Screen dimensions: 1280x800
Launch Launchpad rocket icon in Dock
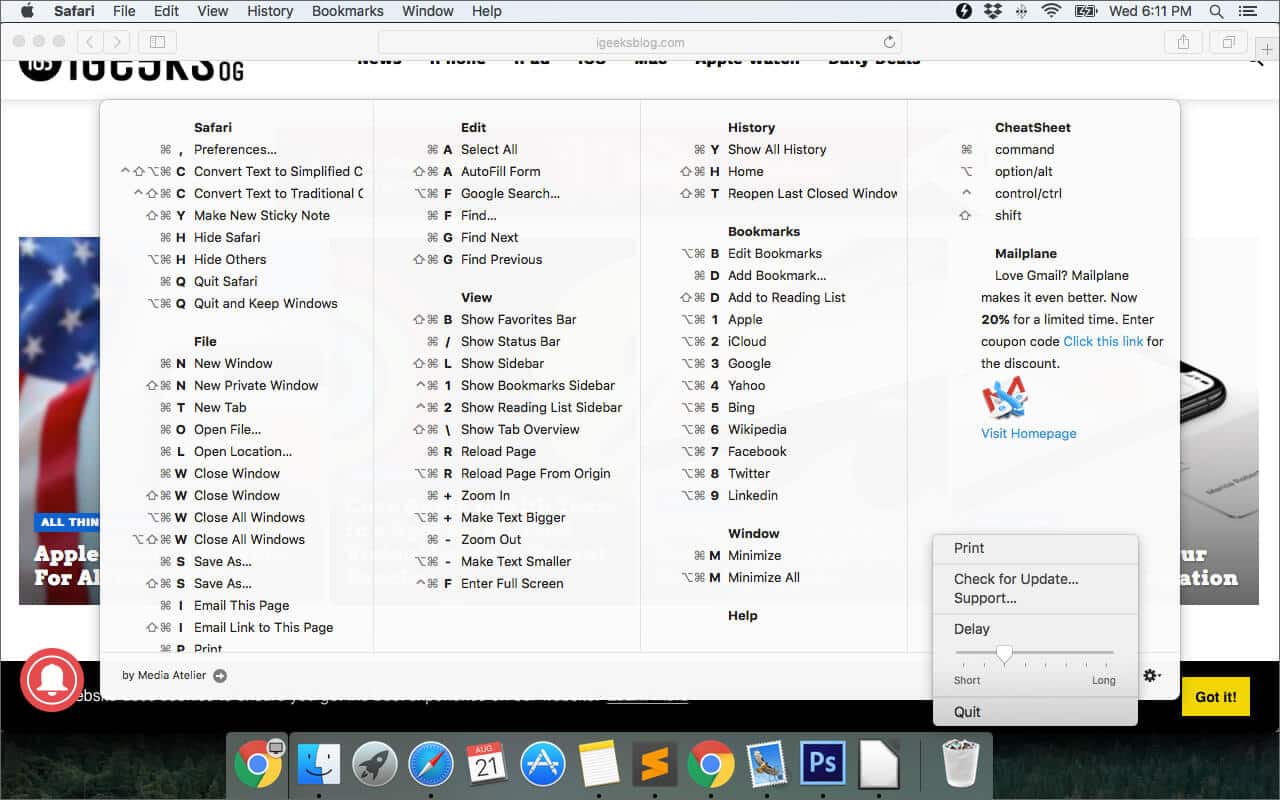[x=376, y=766]
